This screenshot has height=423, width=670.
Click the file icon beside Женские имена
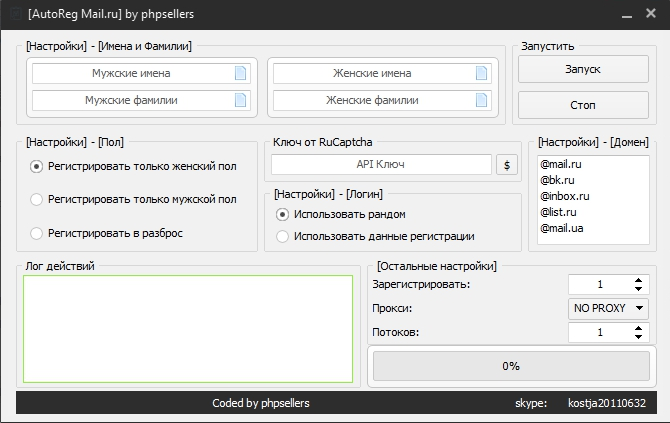point(482,73)
